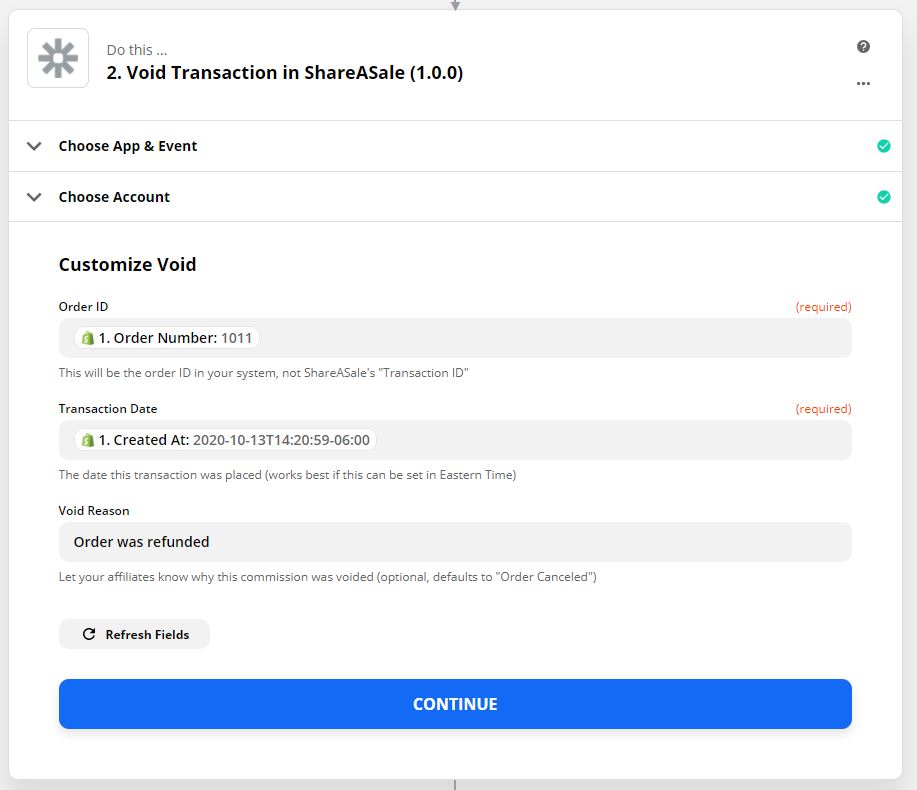The image size is (917, 790).
Task: Open the help question mark icon
Action: (x=863, y=47)
